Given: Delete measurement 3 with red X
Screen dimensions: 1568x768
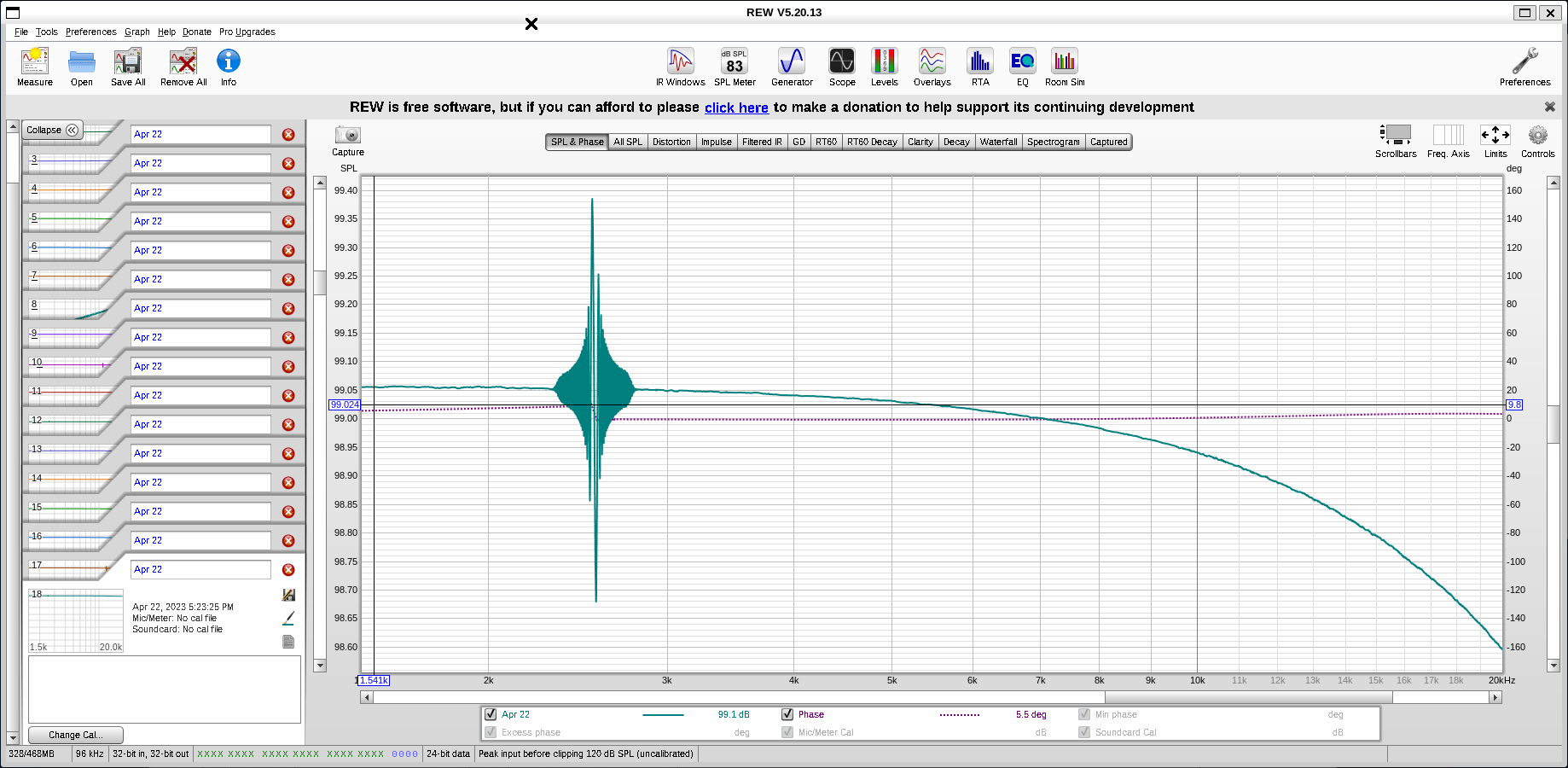Looking at the screenshot, I should click(x=288, y=164).
